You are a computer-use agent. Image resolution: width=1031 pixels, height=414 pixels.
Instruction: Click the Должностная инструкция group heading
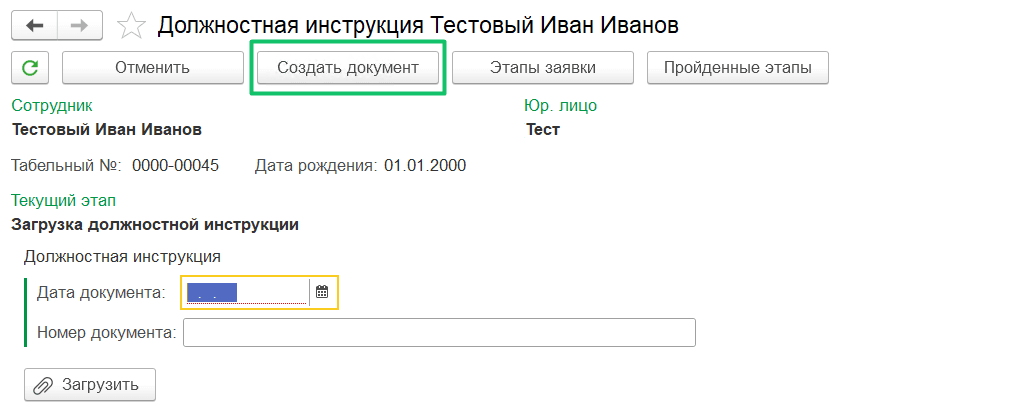[x=122, y=256]
